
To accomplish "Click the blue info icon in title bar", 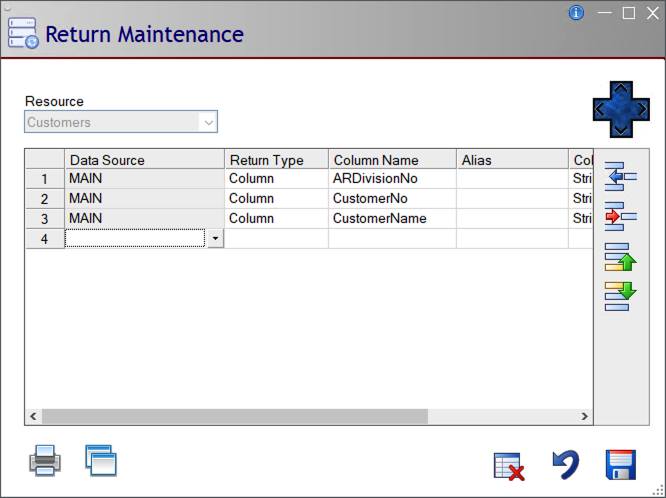I will (576, 13).
